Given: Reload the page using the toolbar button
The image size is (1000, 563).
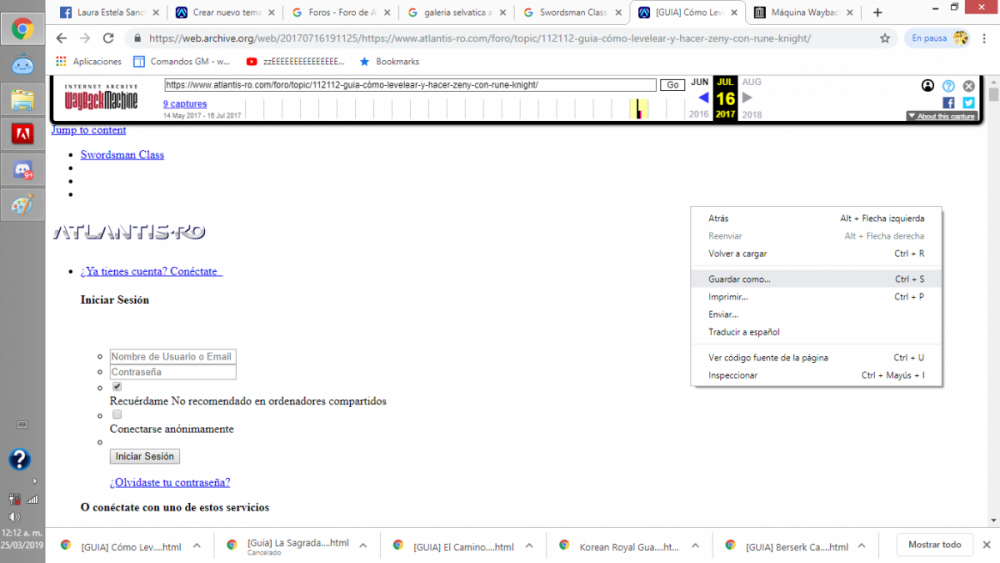Looking at the screenshot, I should [x=109, y=38].
